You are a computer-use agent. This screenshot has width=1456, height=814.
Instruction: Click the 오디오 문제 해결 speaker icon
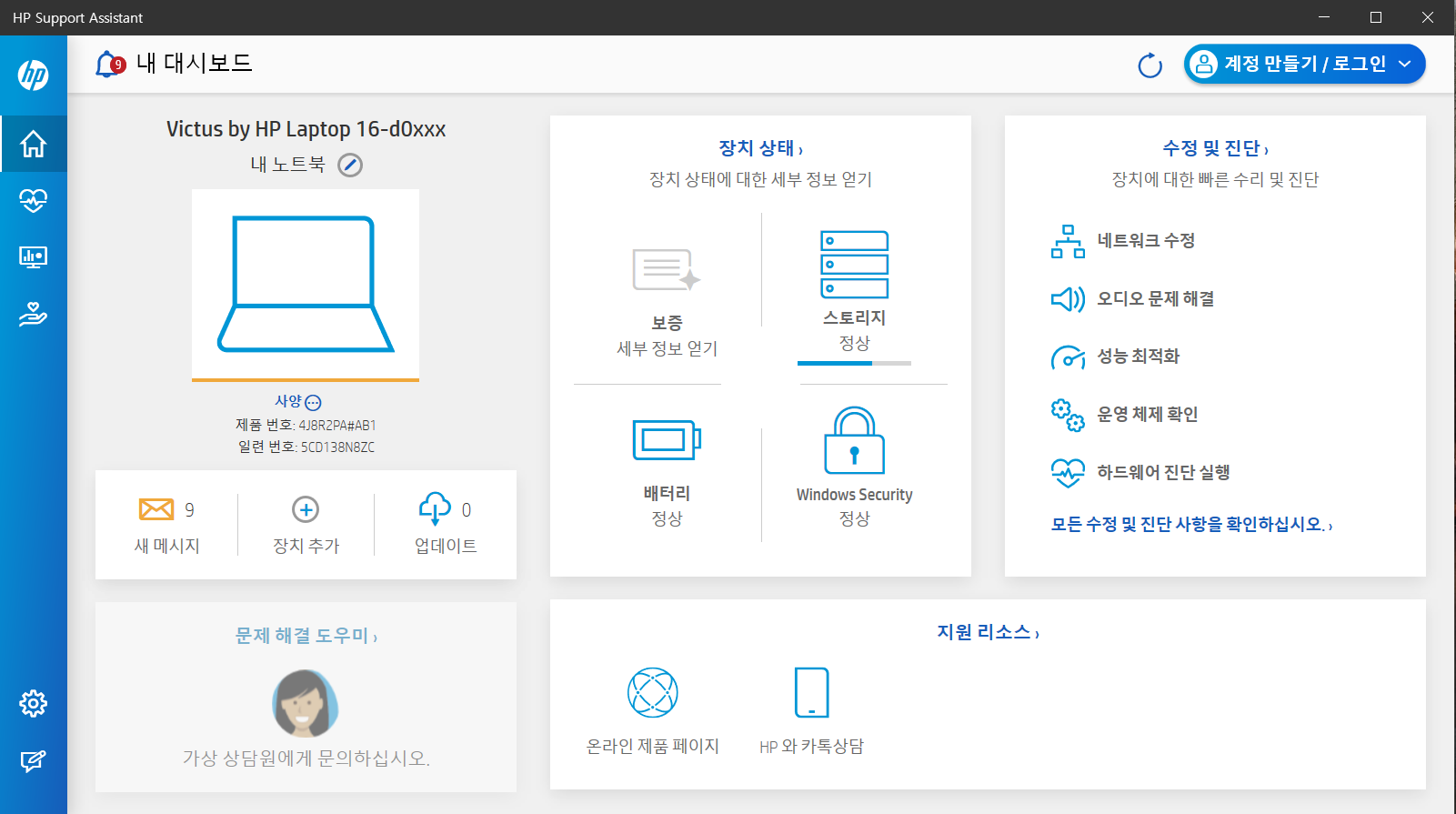pos(1068,299)
